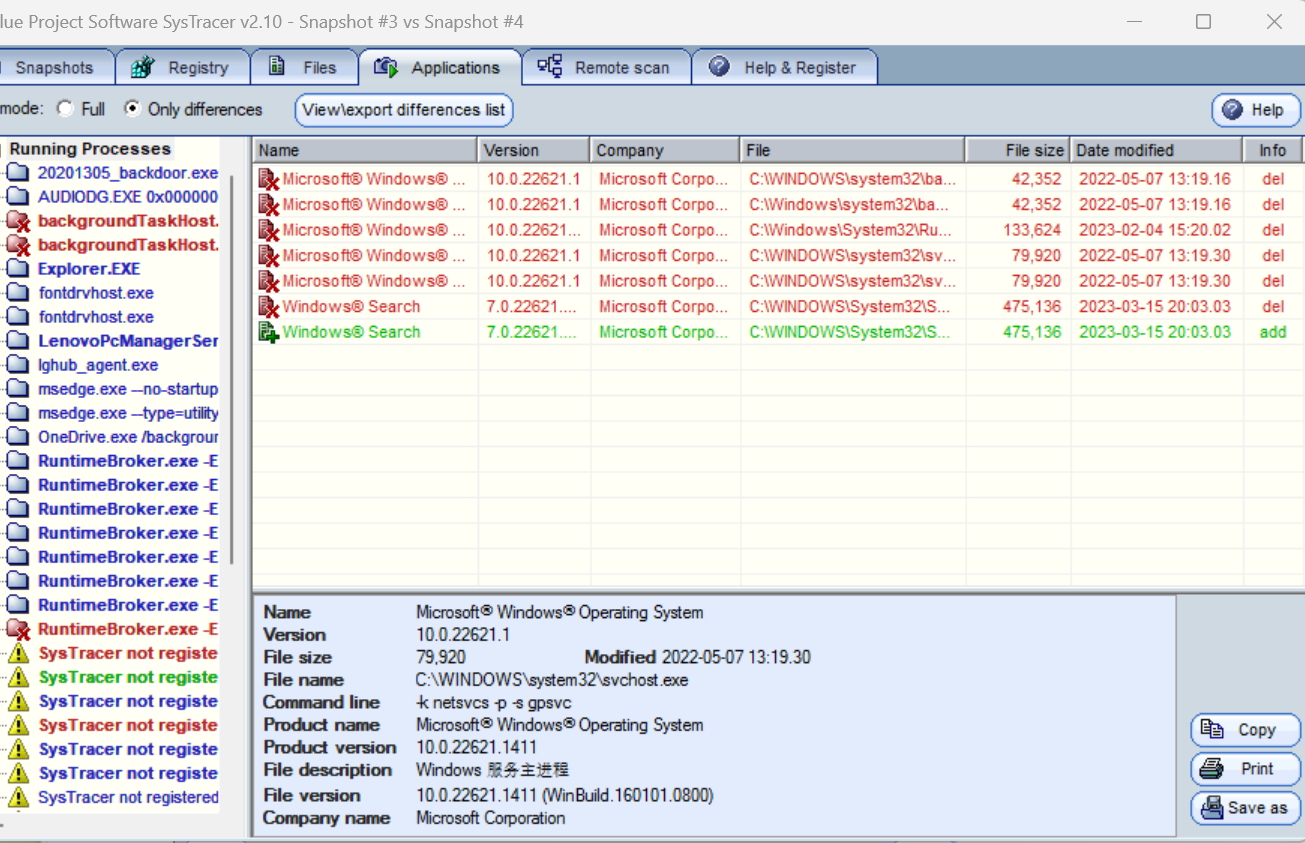Click the deleted-file icon in the 133,624 row

pyautogui.click(x=268, y=230)
